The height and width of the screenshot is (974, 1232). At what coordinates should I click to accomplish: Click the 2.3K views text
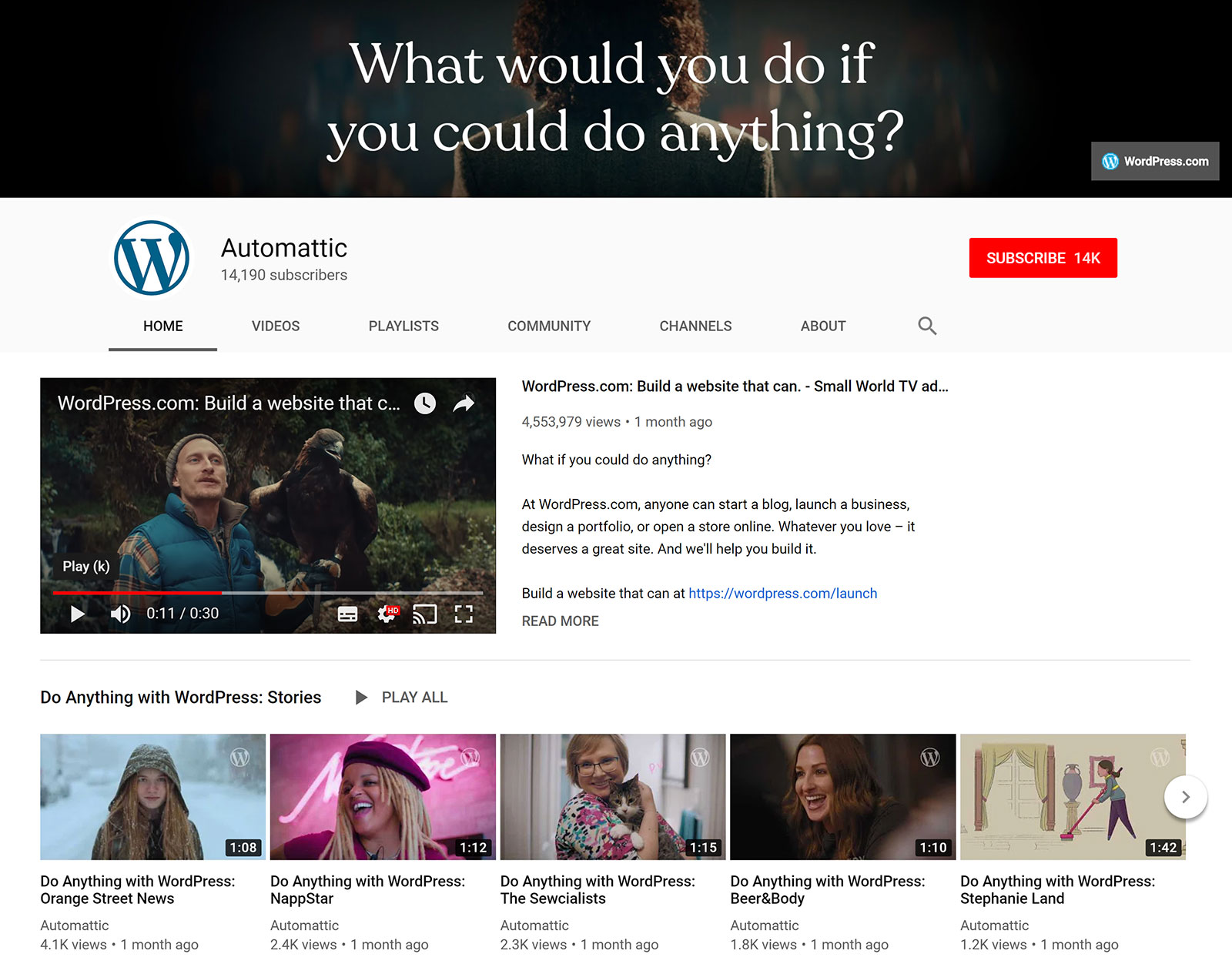(534, 945)
